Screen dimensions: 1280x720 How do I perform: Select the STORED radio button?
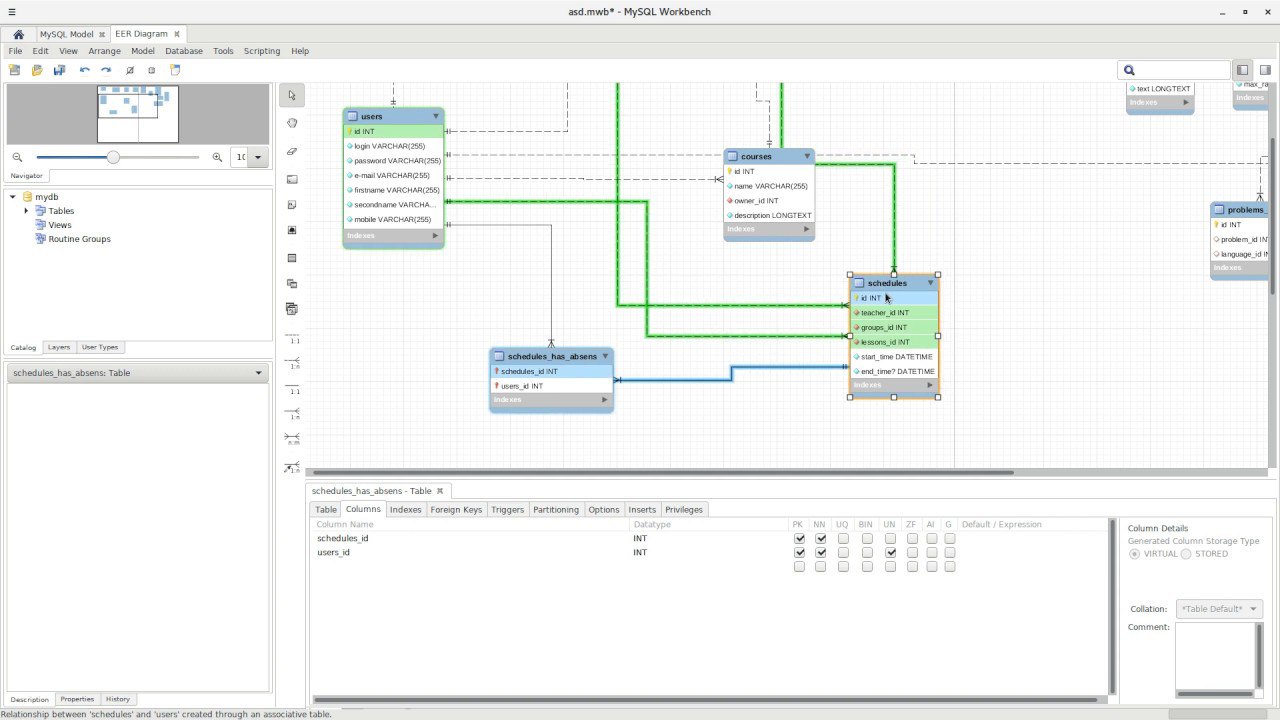(1186, 553)
